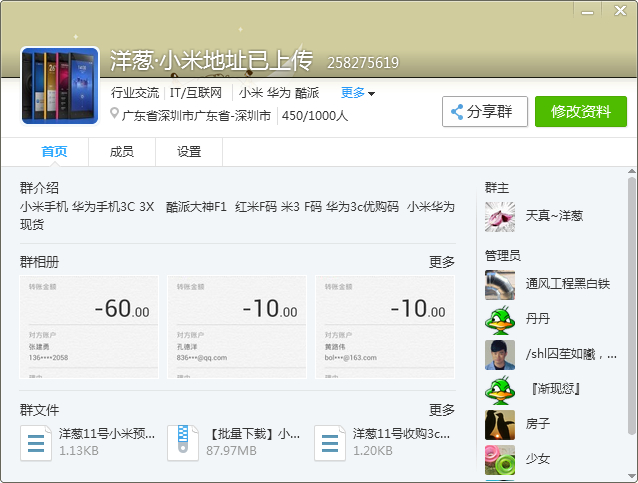Expand the 更多 tags dropdown
Screen dimensions: 638x483
tap(358, 93)
